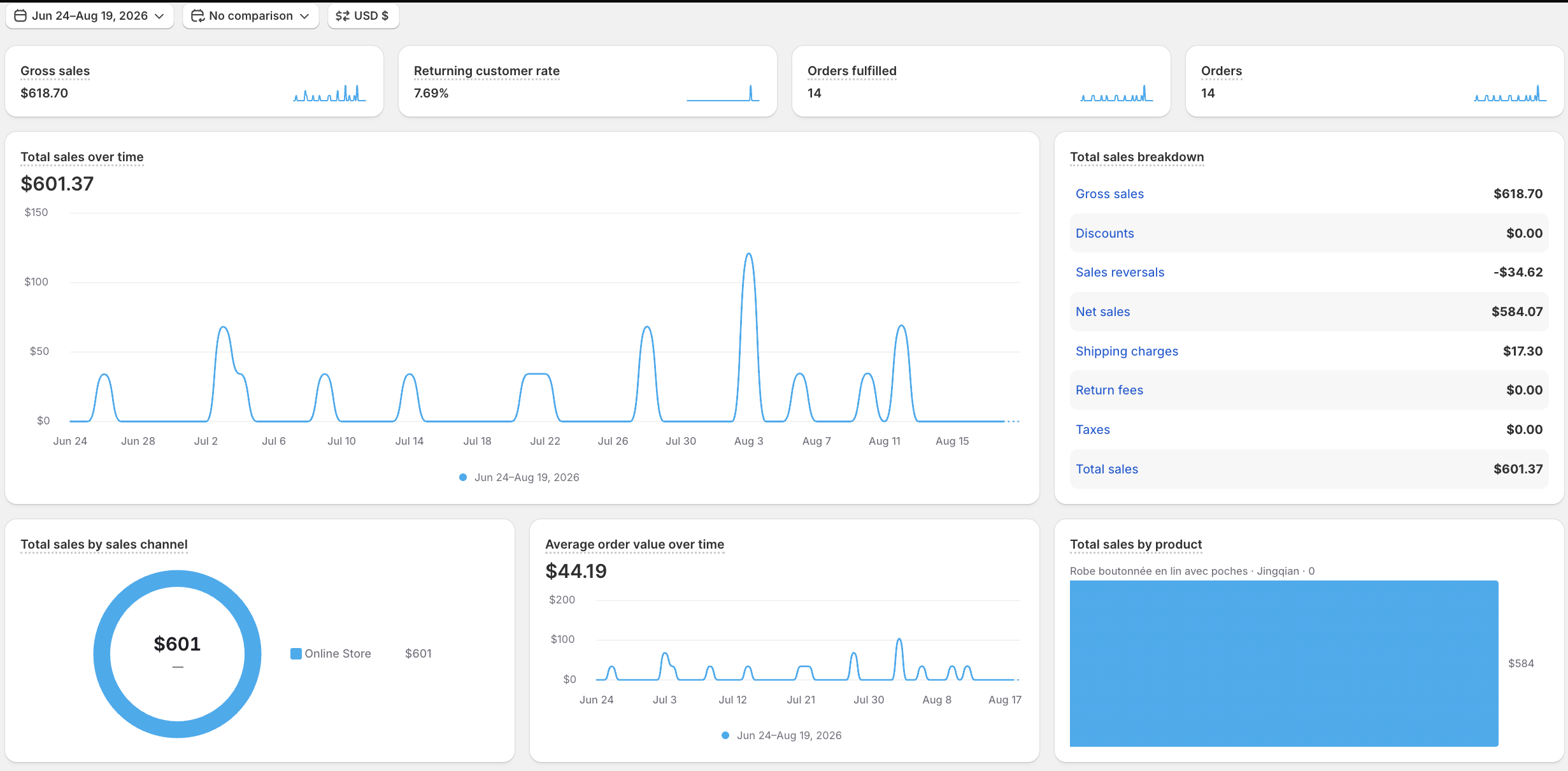The image size is (1568, 771).
Task: Open the Sales reversals breakdown link
Action: point(1120,272)
